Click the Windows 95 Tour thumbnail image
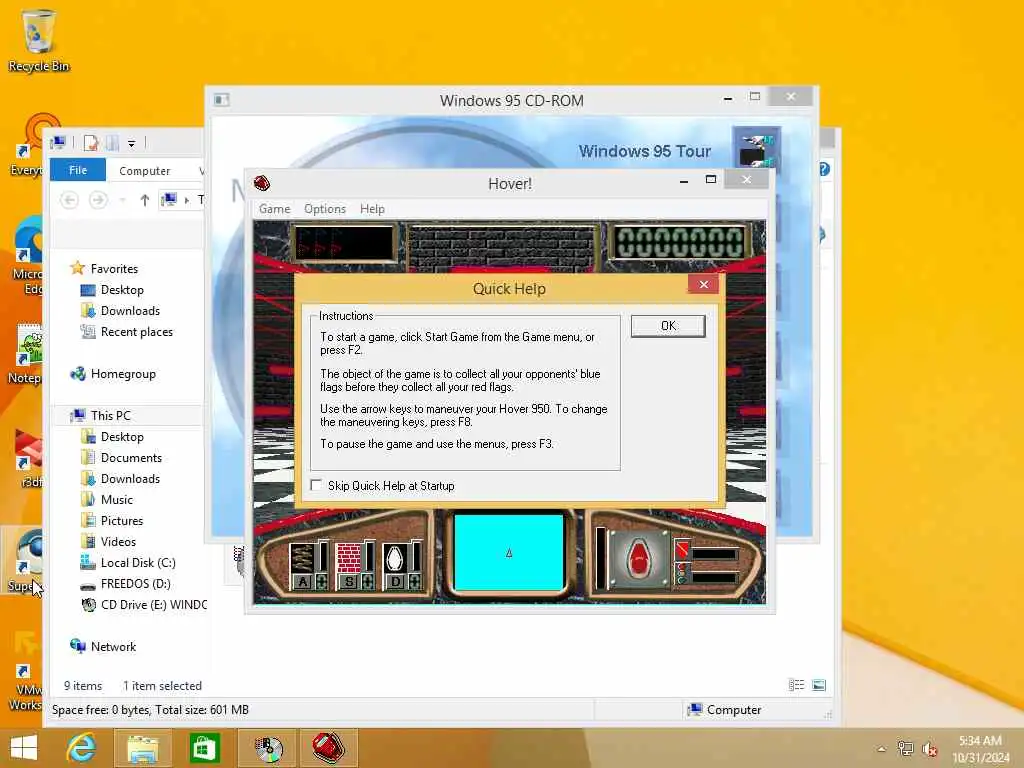1024x768 pixels. tap(756, 148)
